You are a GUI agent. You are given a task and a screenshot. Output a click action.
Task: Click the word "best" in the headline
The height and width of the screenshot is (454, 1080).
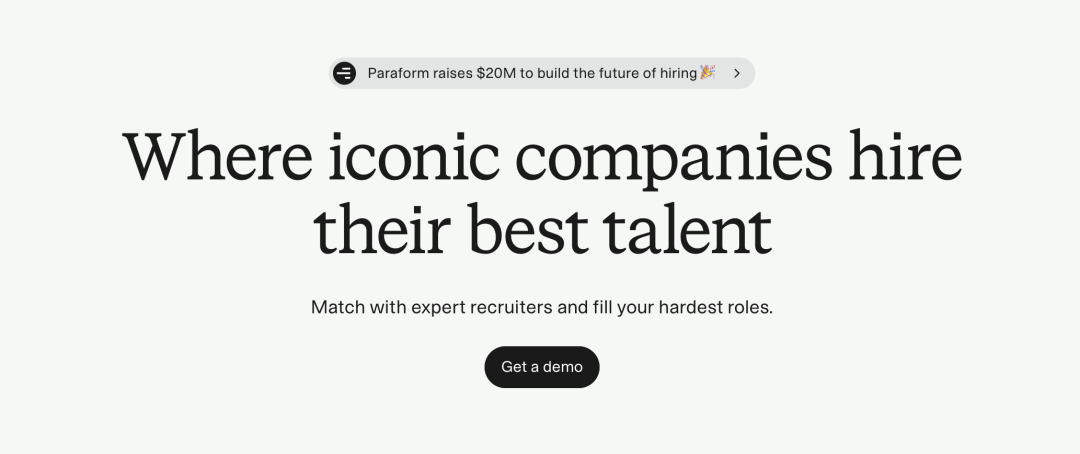pyautogui.click(x=528, y=229)
